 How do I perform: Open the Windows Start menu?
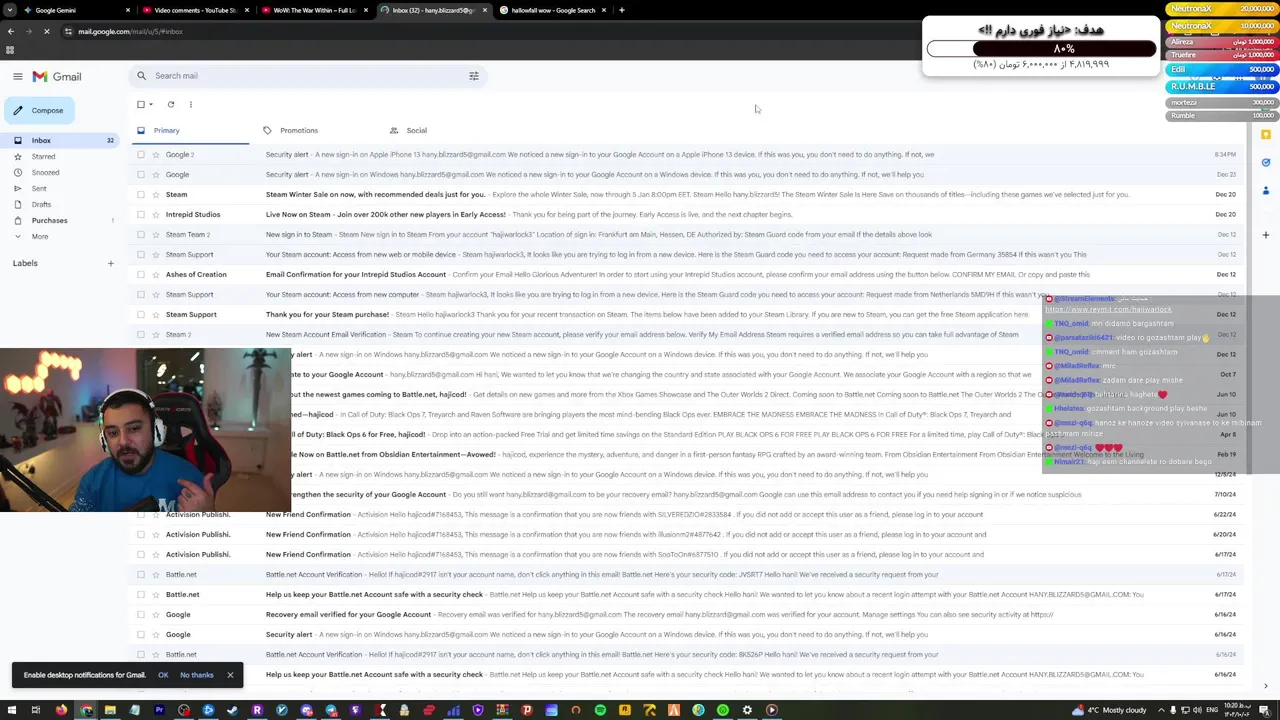point(11,710)
